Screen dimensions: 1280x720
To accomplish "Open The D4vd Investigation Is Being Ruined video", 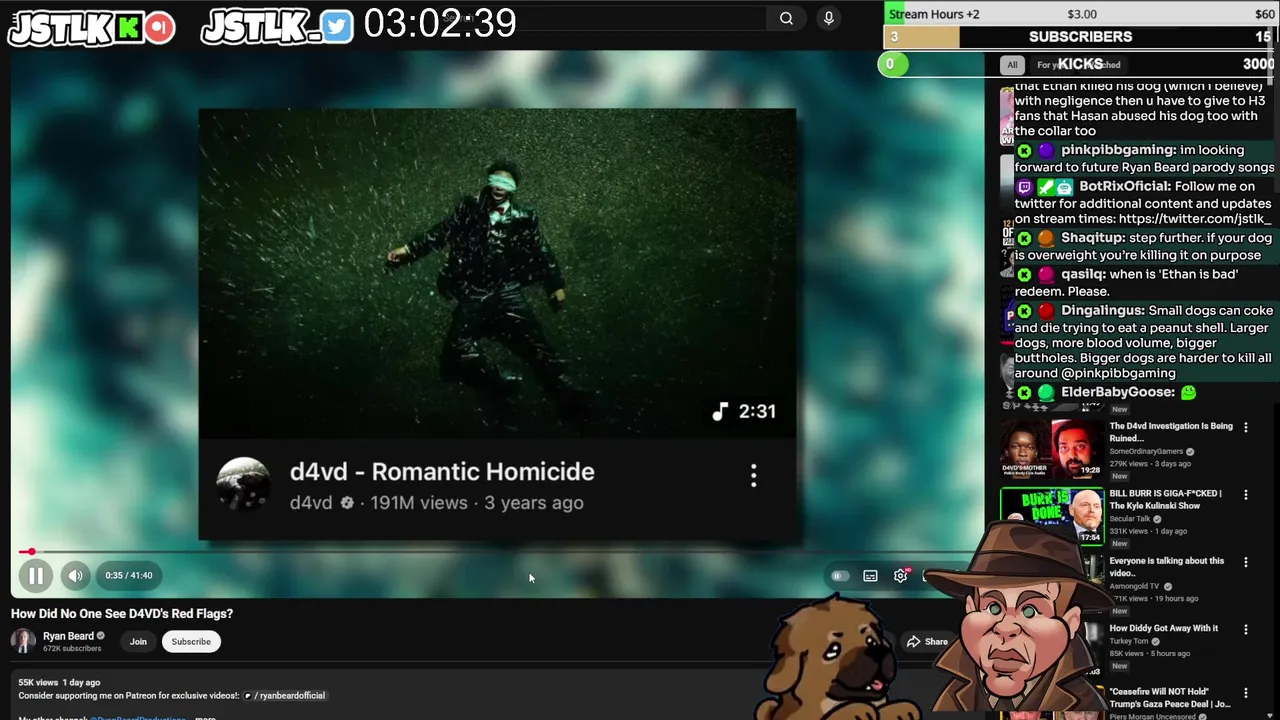I will (x=1171, y=432).
